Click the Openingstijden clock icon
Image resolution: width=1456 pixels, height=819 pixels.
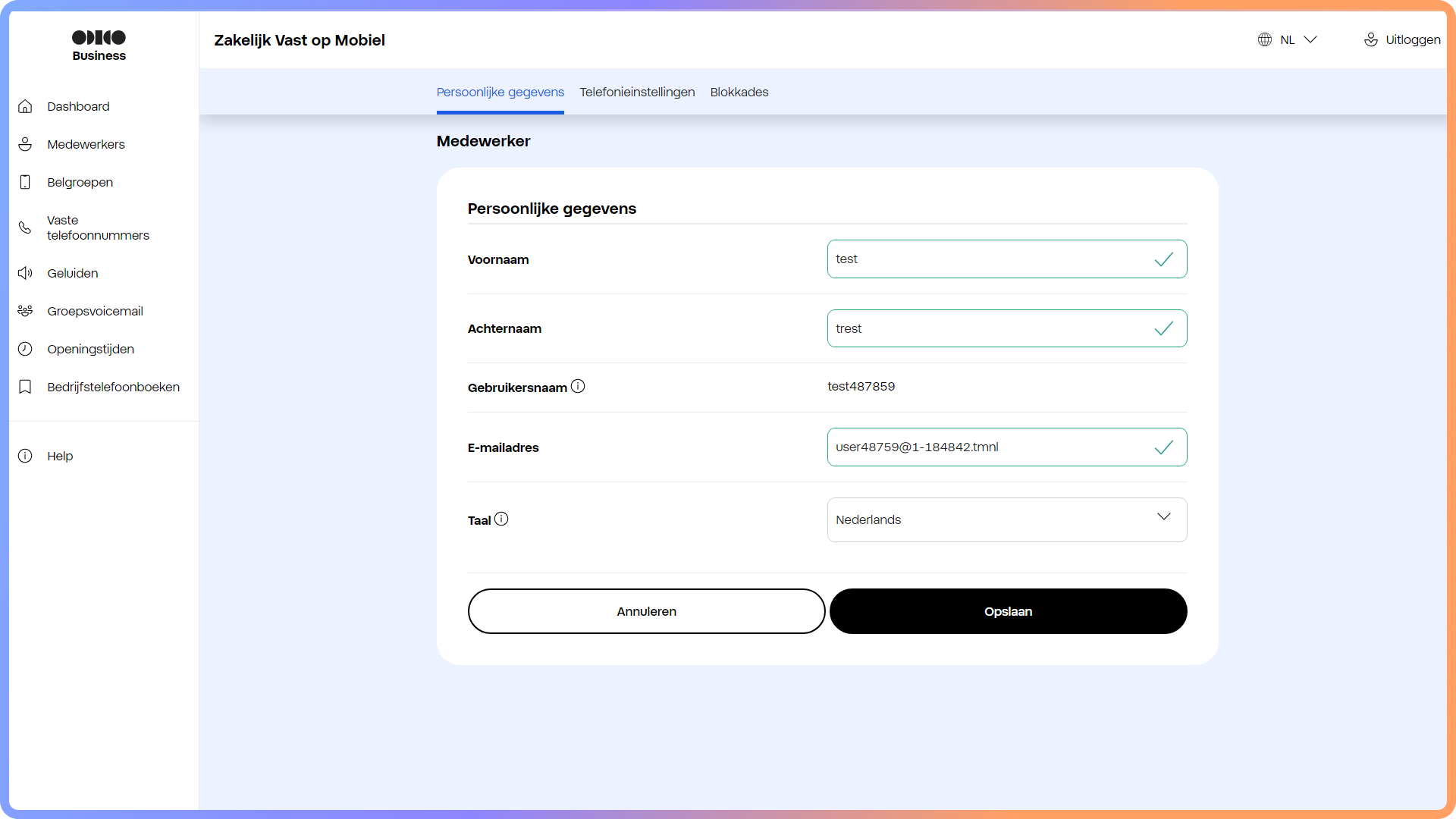point(25,349)
